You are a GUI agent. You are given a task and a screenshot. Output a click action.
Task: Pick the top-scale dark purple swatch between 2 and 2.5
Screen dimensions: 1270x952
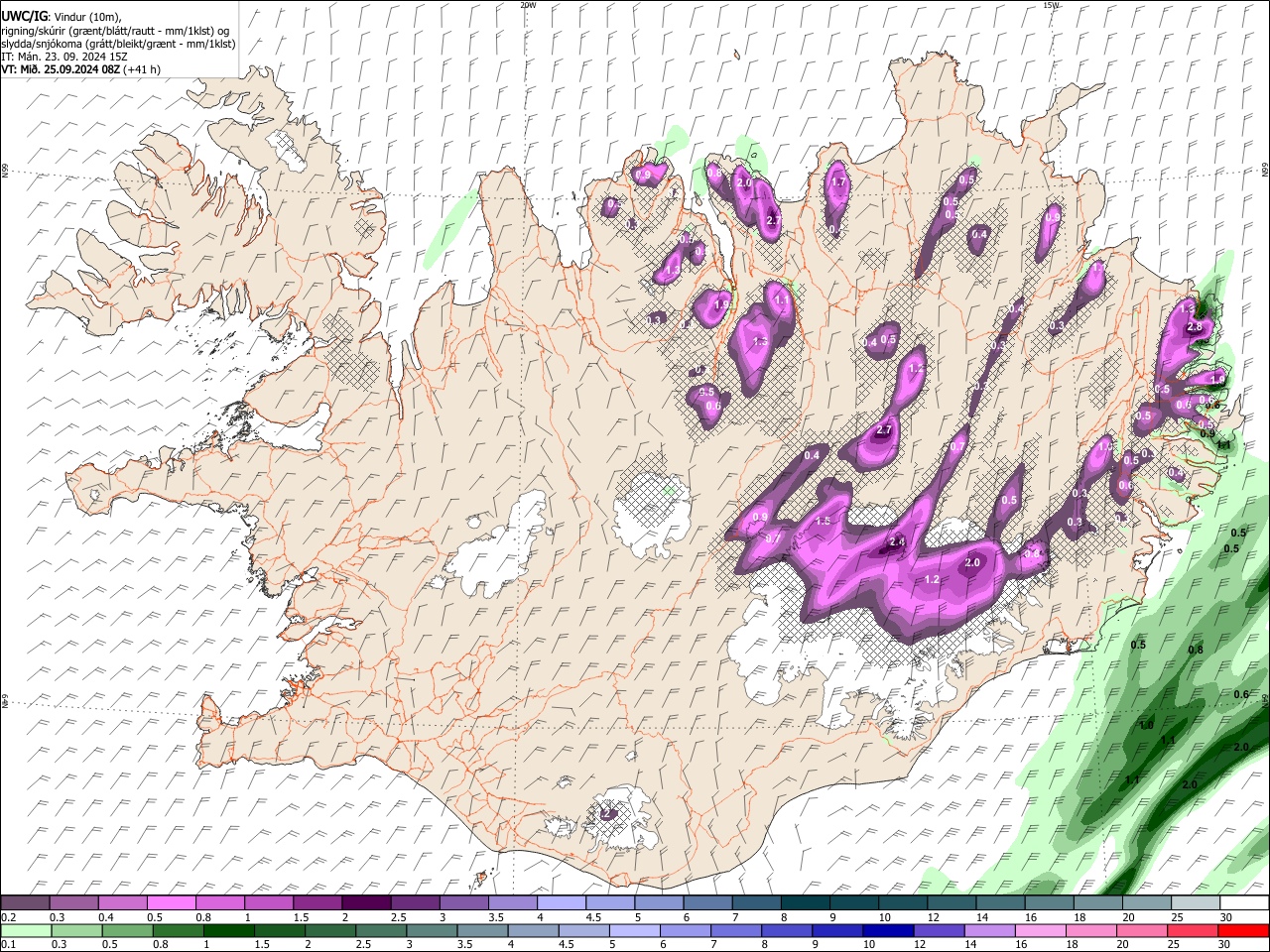[366, 902]
